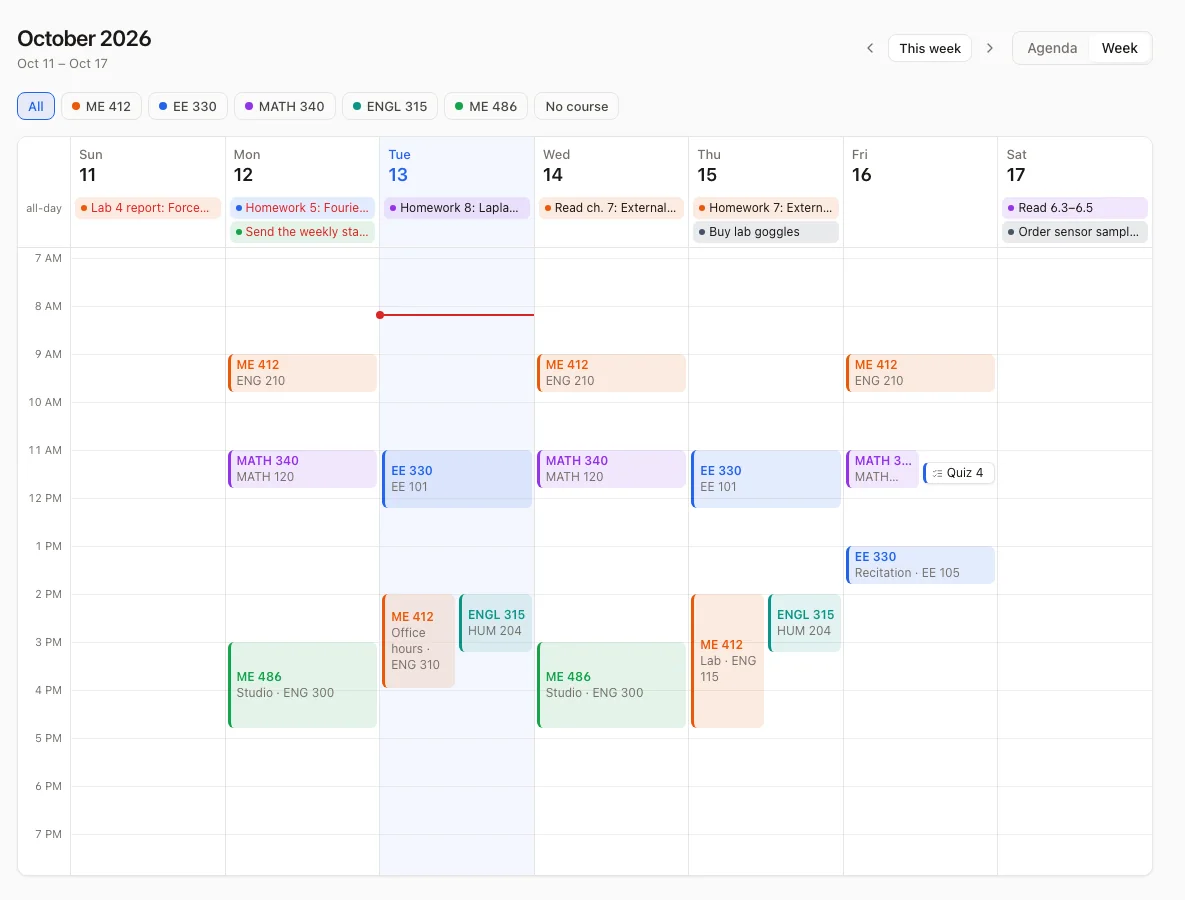
Task: Click the current-time red marker on Tuesday
Action: click(456, 315)
